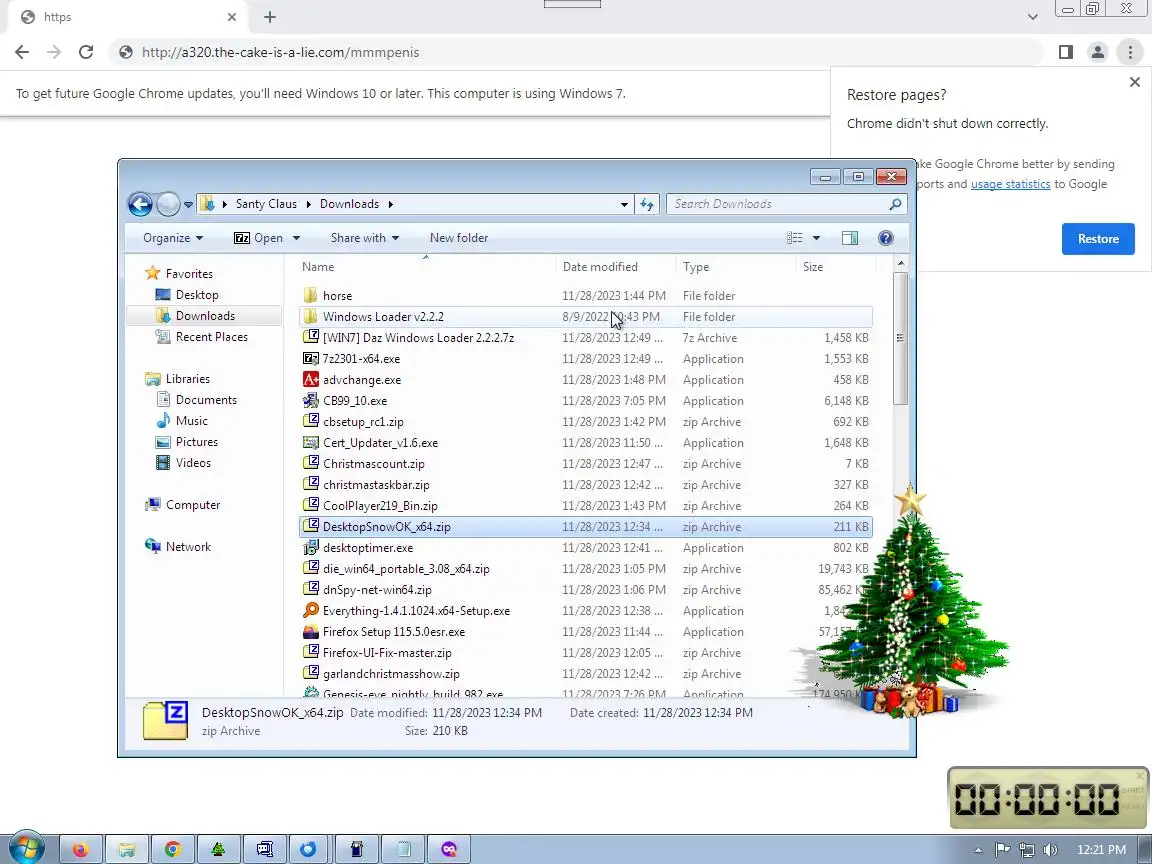Expand Open button dropdown arrow

[296, 238]
